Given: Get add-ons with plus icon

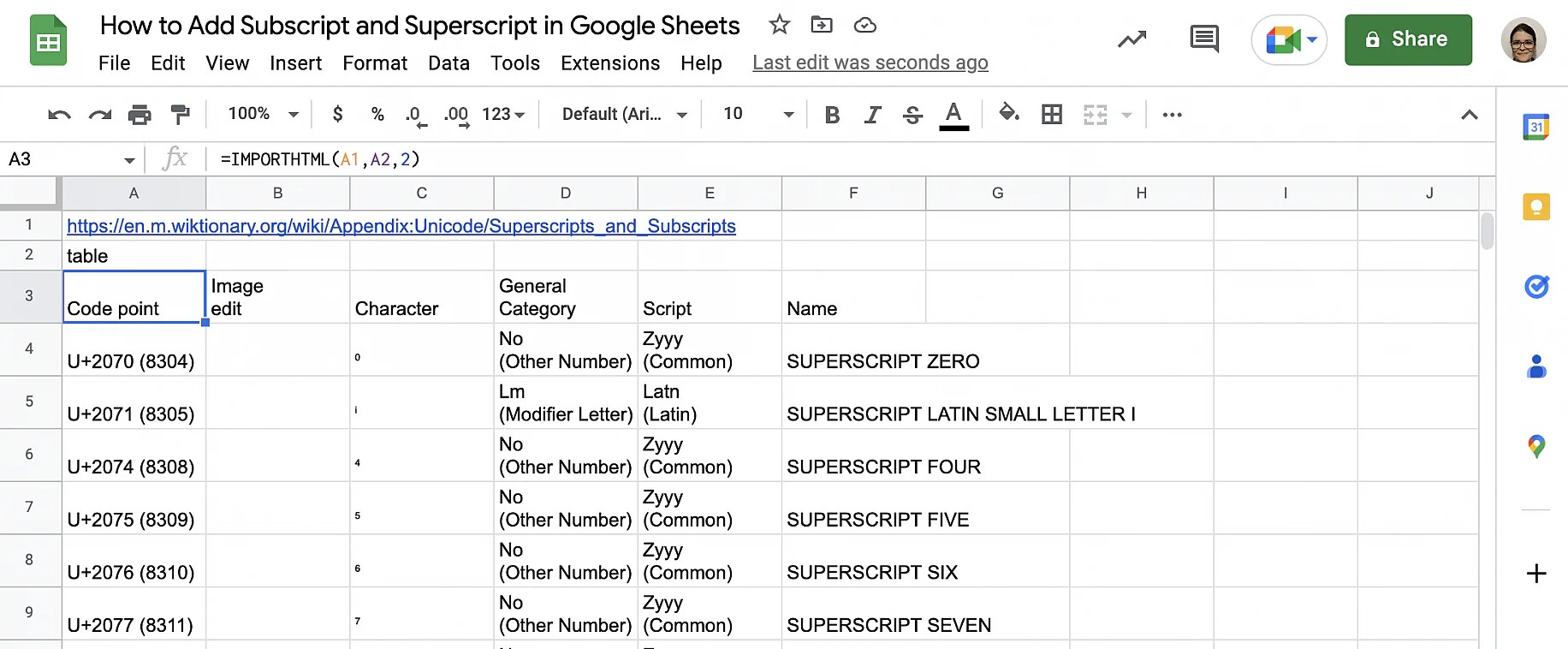Looking at the screenshot, I should pyautogui.click(x=1536, y=573).
